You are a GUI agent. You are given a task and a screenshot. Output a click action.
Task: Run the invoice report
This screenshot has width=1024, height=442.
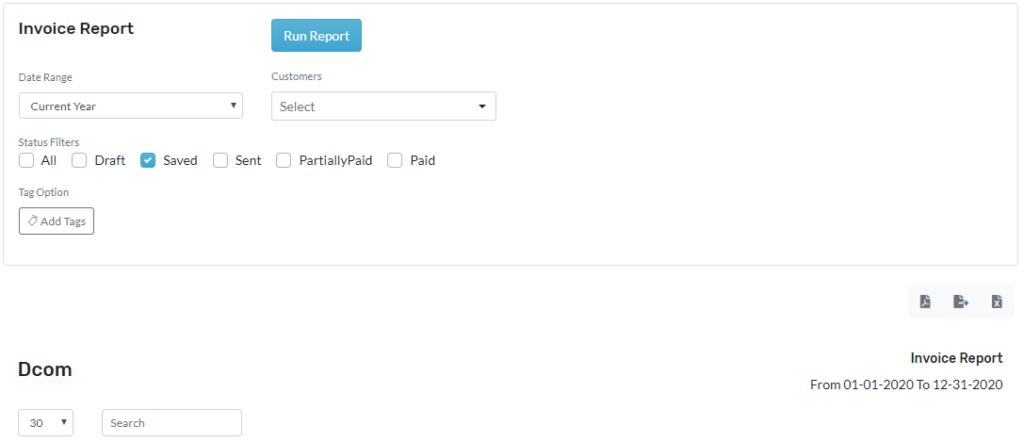click(316, 36)
